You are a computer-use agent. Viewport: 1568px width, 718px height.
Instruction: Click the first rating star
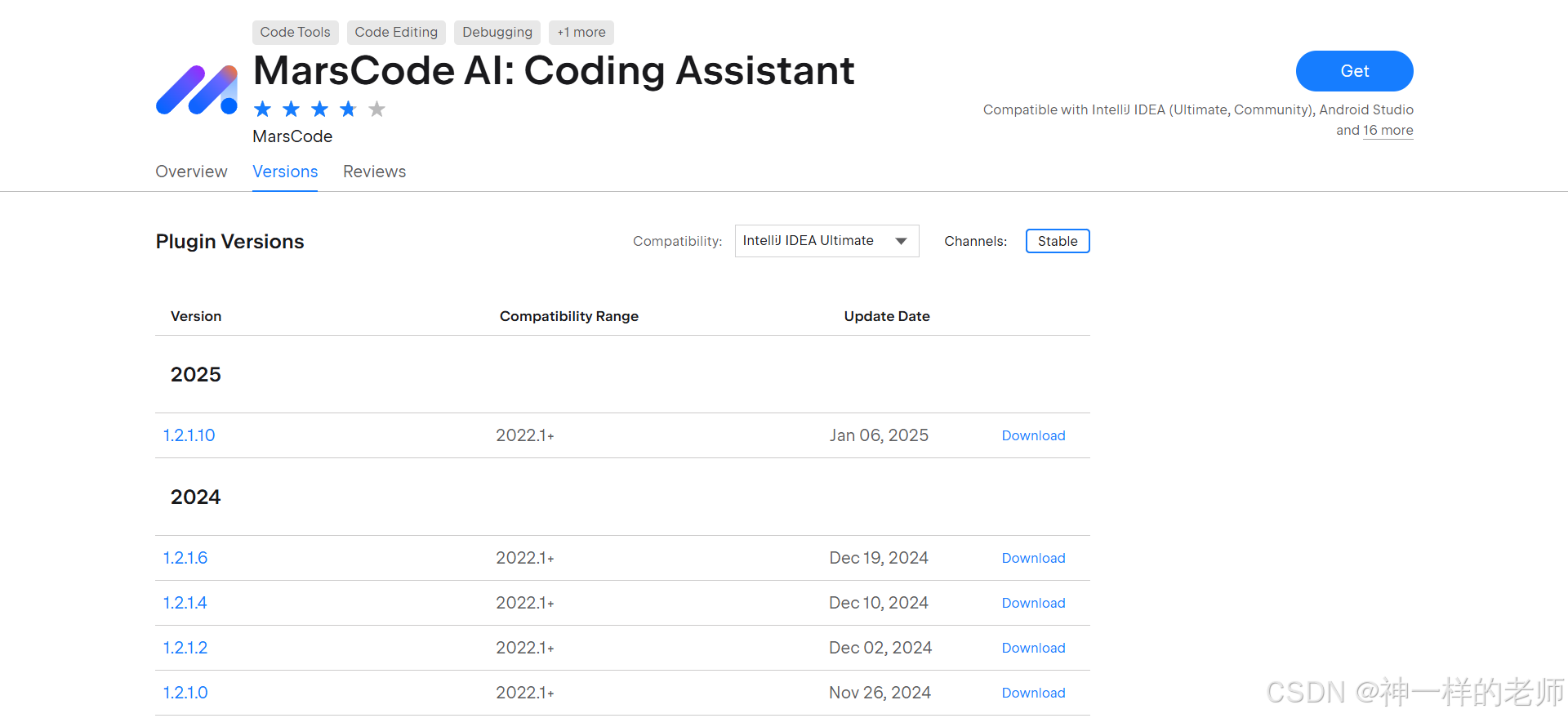click(x=262, y=109)
